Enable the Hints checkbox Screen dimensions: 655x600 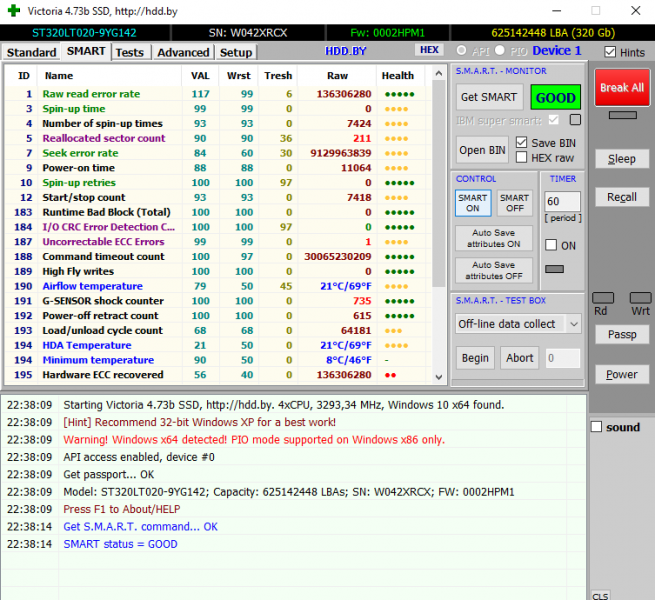[x=610, y=52]
